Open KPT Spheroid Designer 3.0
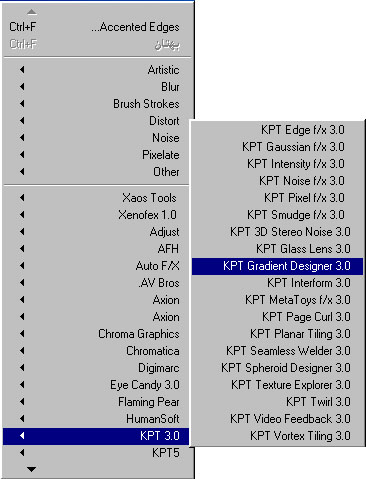366x479 pixels. [277, 368]
